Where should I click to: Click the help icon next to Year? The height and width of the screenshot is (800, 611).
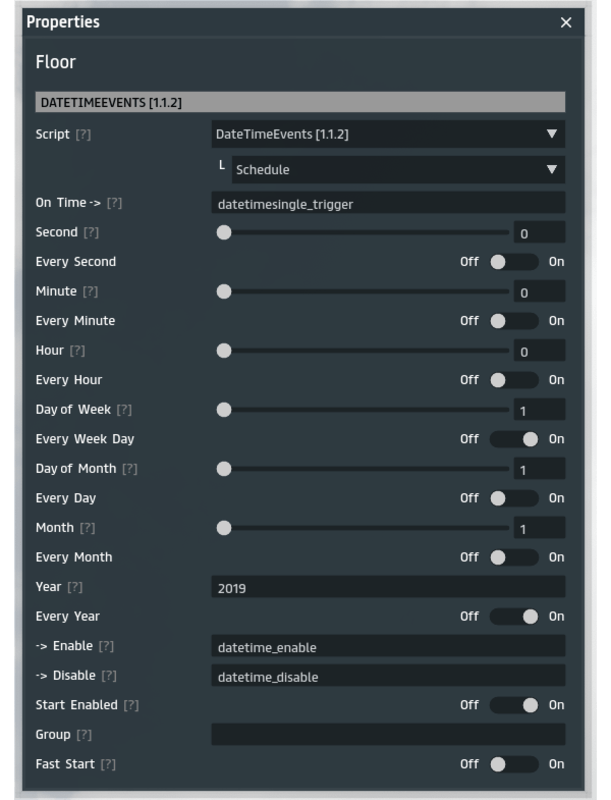pyautogui.click(x=75, y=587)
